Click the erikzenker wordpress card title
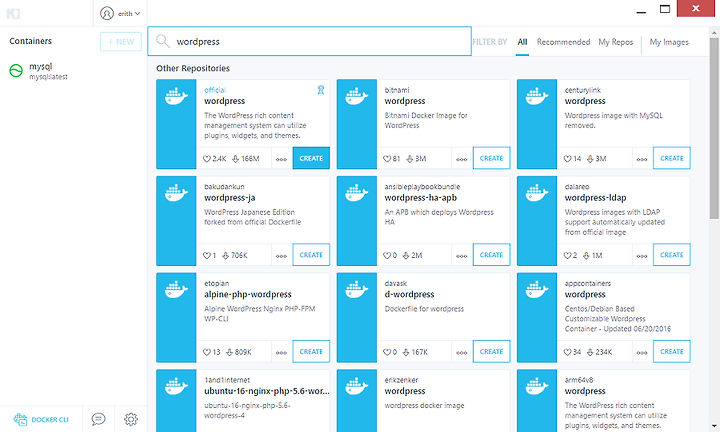Image resolution: width=720 pixels, height=432 pixels. coord(405,391)
